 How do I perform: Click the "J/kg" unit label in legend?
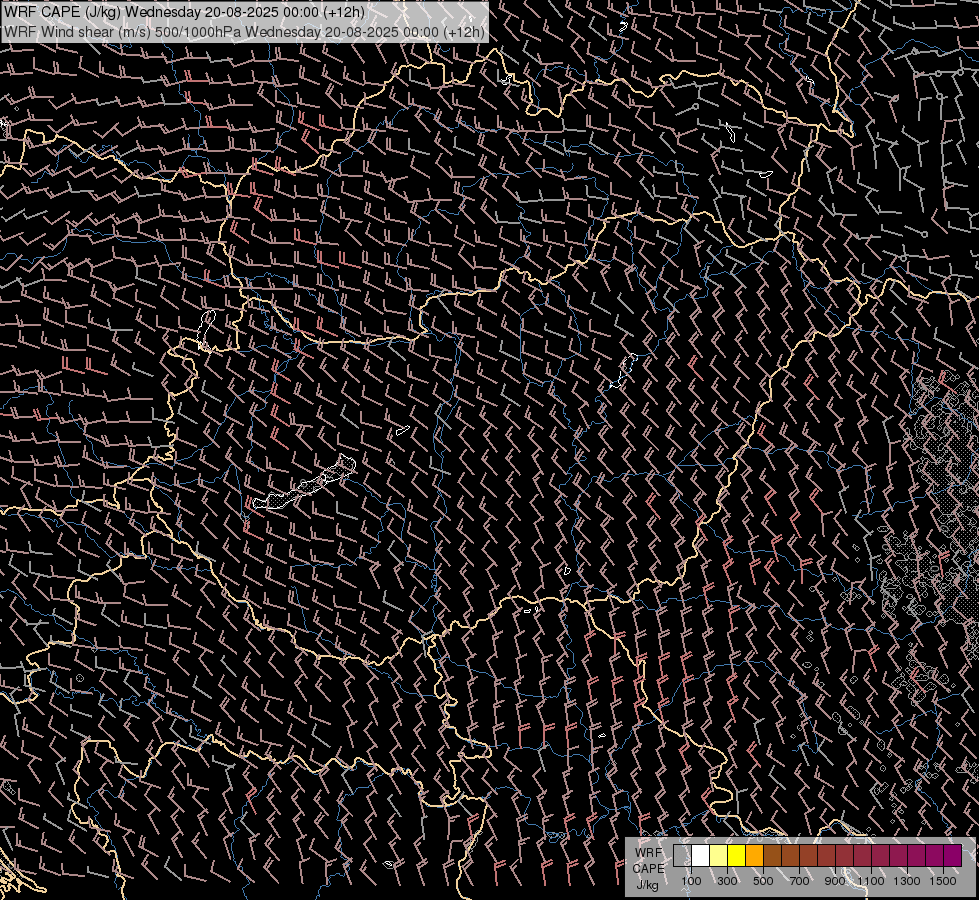[x=647, y=886]
